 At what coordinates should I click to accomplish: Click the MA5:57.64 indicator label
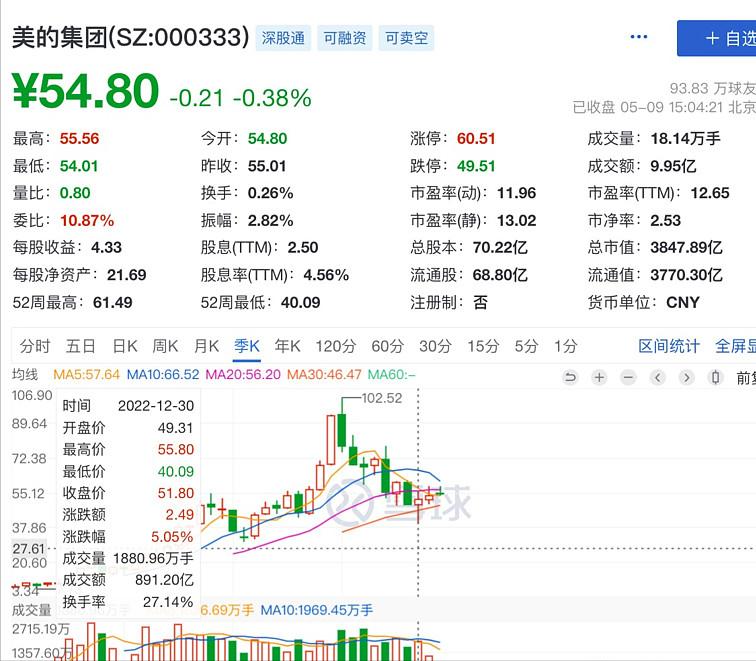click(86, 375)
